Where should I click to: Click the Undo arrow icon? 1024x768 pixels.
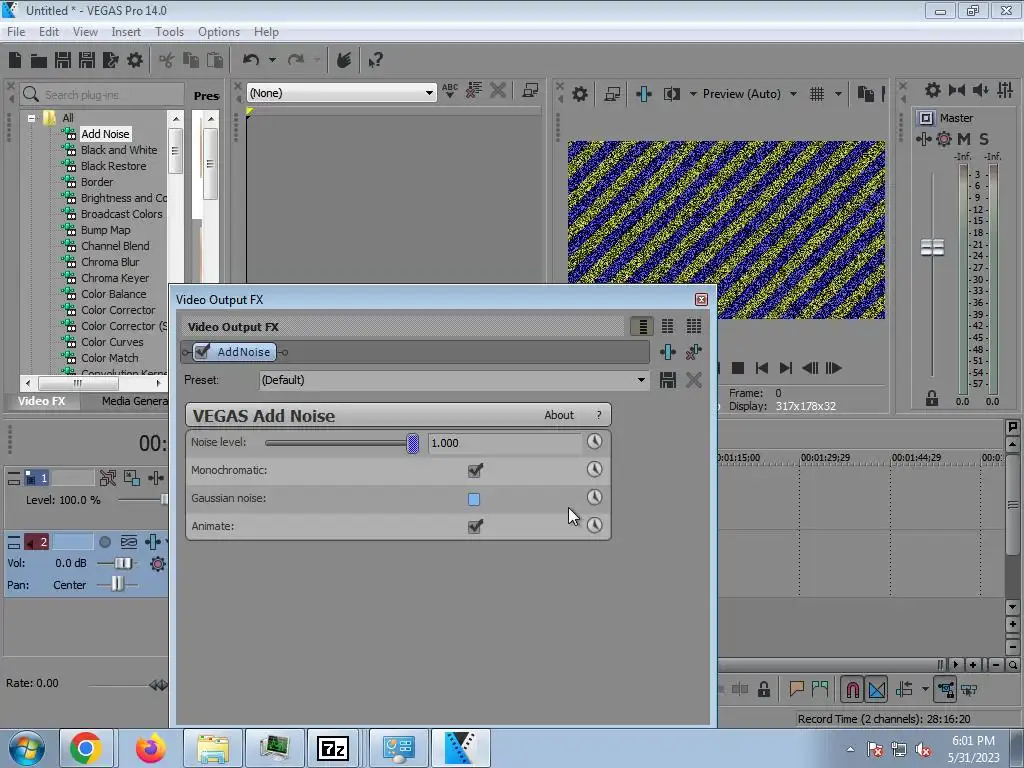(x=251, y=60)
